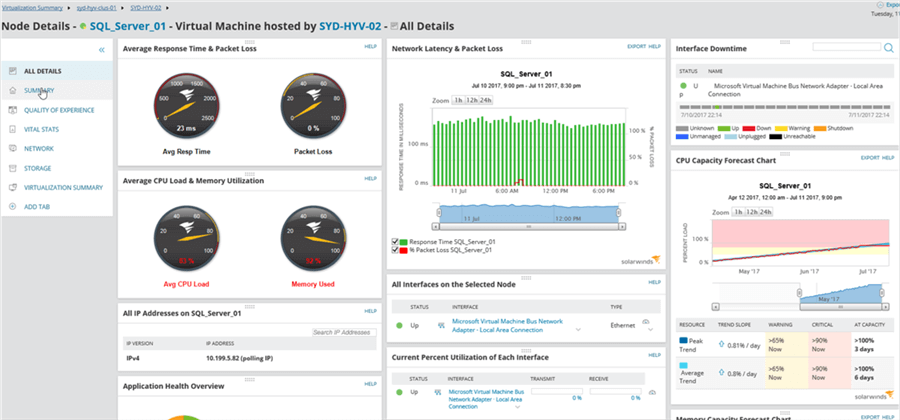900x420 pixels.
Task: Click green status dot in Interface Downtime
Action: click(683, 85)
